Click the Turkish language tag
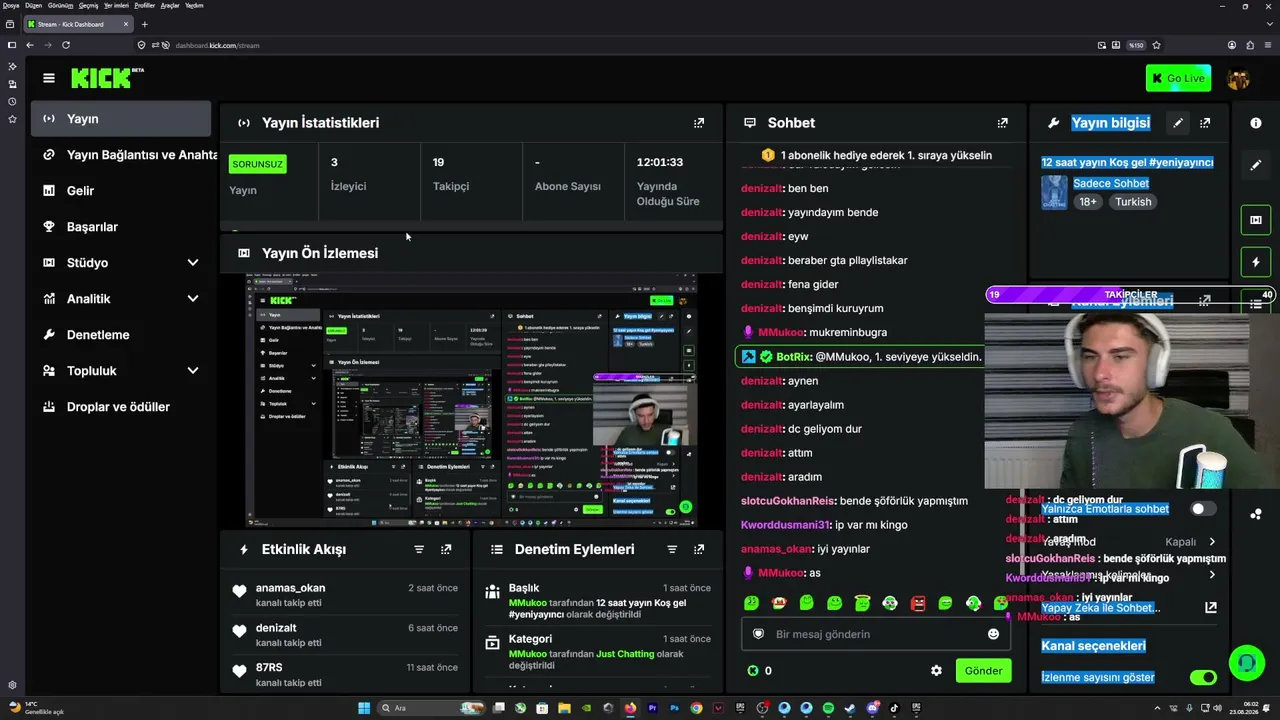The width and height of the screenshot is (1280, 720). (1133, 202)
